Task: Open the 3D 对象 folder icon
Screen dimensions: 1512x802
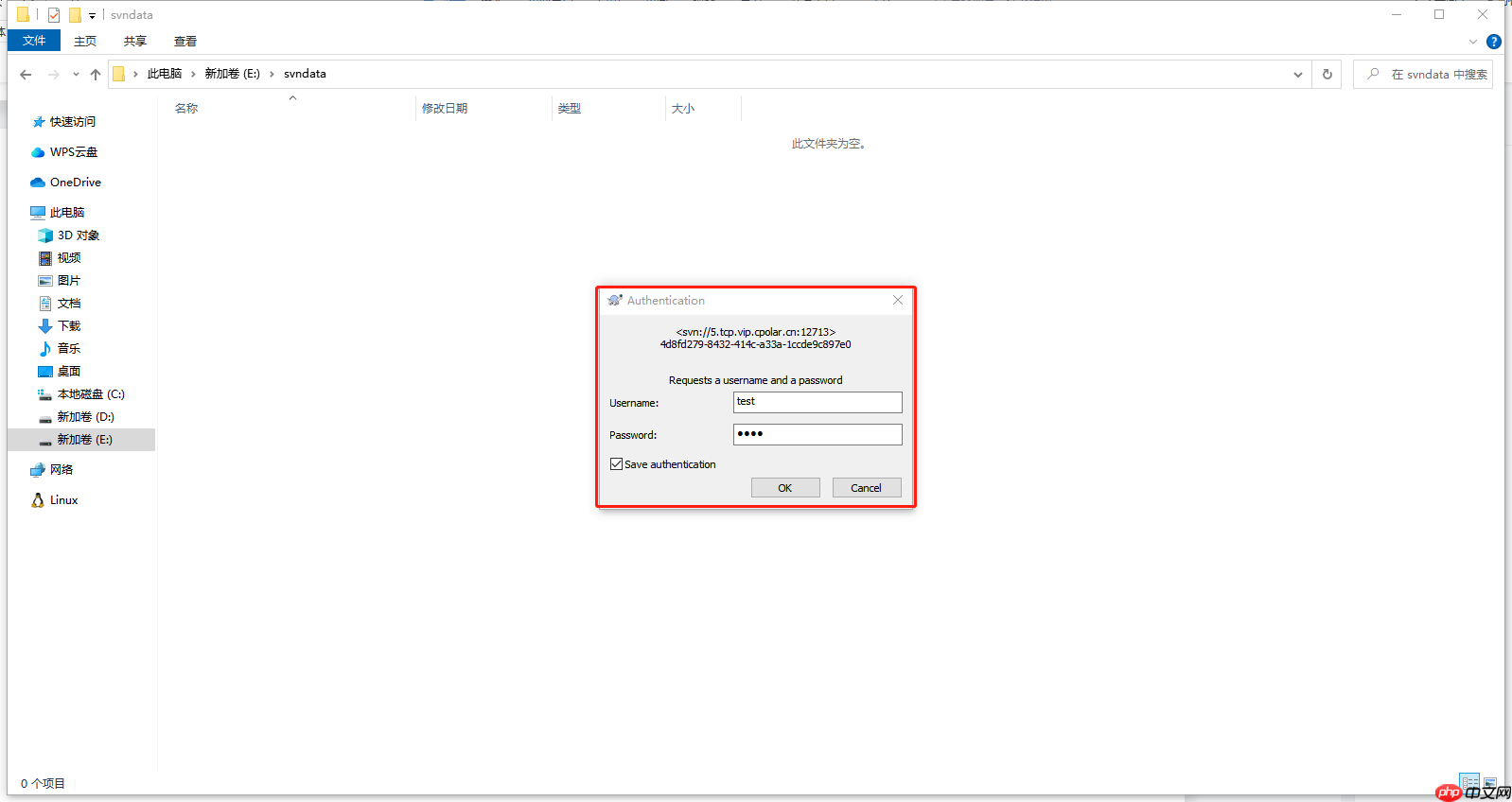Action: point(45,235)
